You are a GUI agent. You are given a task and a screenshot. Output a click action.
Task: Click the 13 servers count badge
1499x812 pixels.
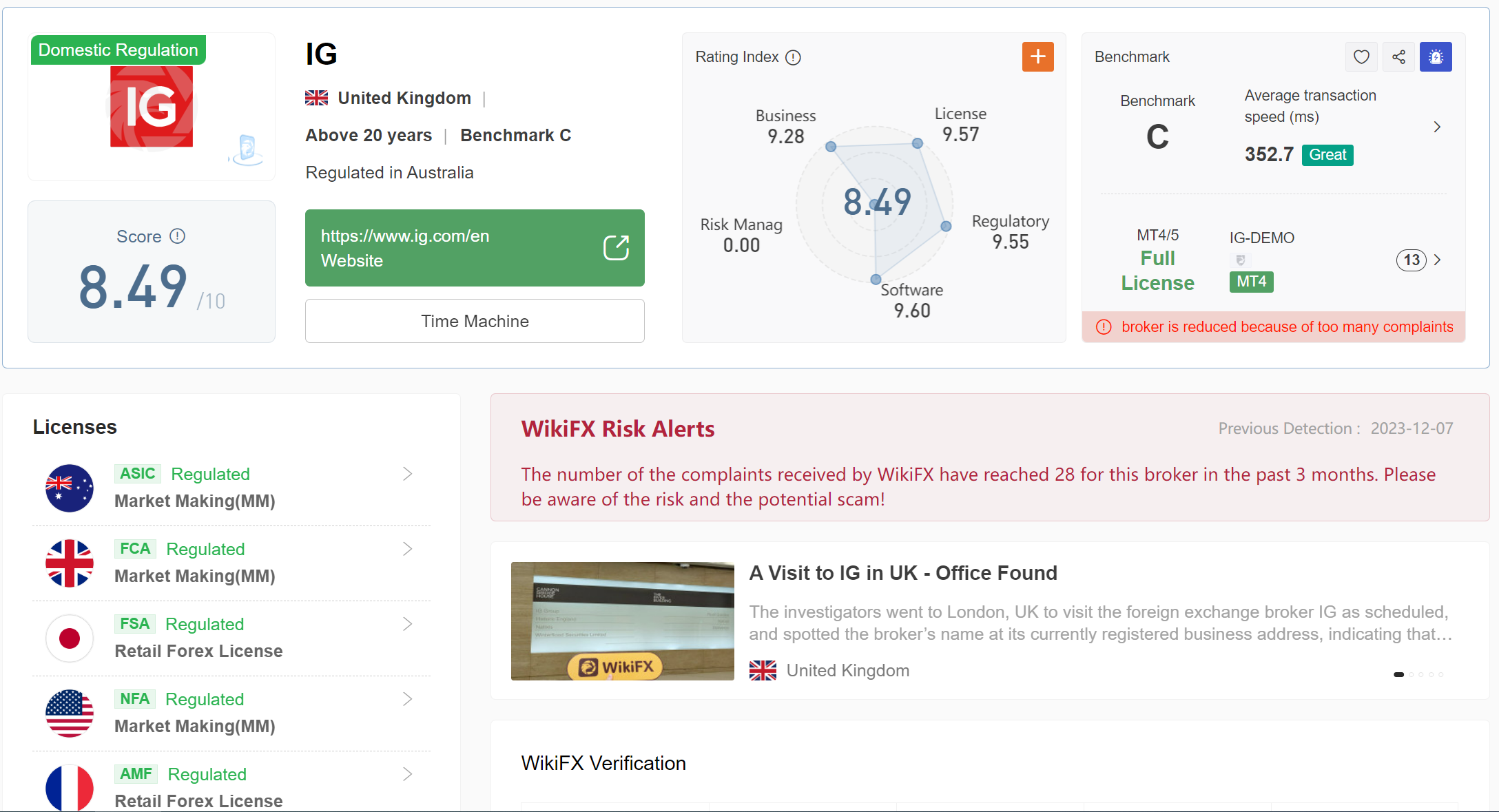point(1412,260)
